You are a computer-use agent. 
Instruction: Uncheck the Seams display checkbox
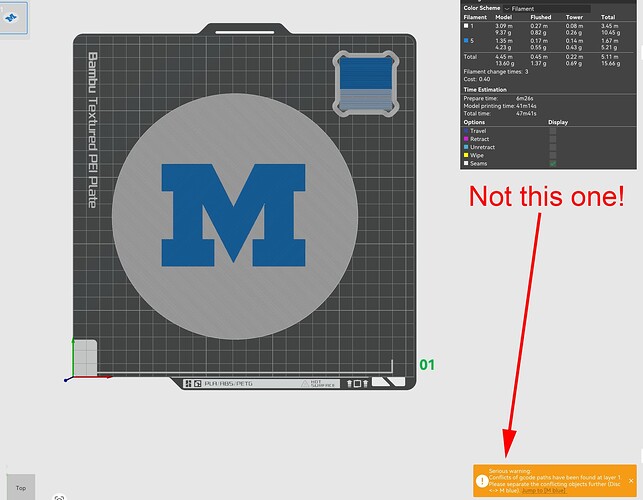tap(553, 163)
